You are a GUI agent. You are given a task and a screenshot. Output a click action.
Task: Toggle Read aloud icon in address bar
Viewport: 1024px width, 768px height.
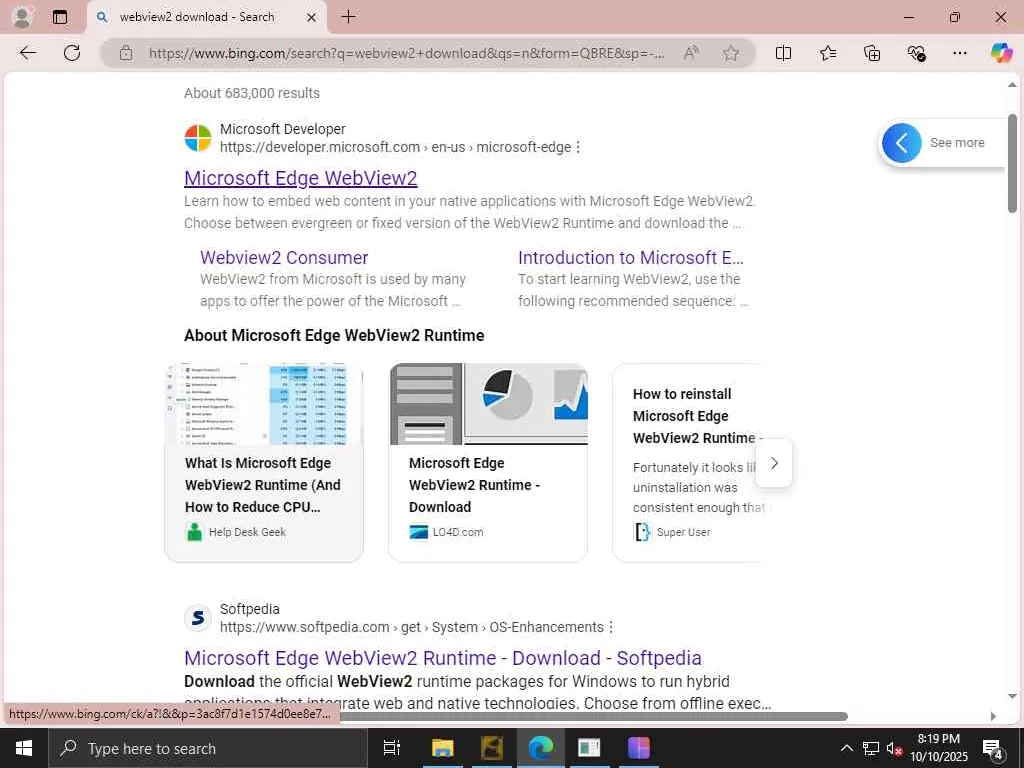691,53
